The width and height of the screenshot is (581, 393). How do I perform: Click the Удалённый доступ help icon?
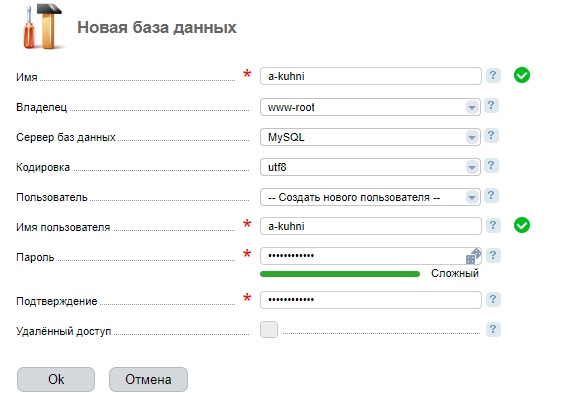point(493,329)
